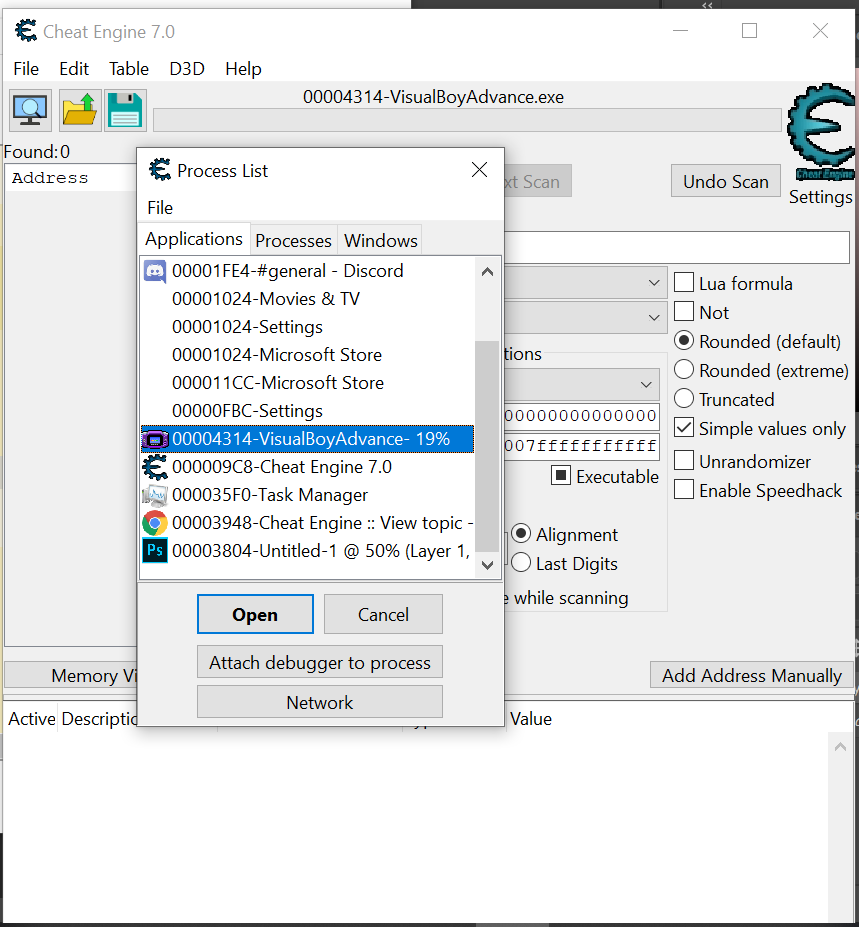Select the Task Manager process entry
The image size is (859, 927).
(270, 495)
